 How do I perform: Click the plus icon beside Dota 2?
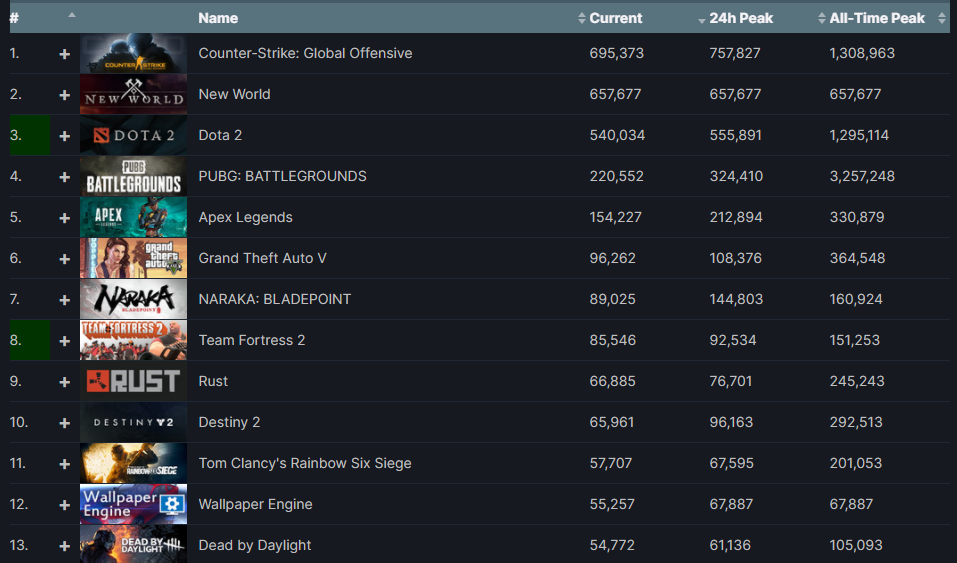pyautogui.click(x=65, y=136)
